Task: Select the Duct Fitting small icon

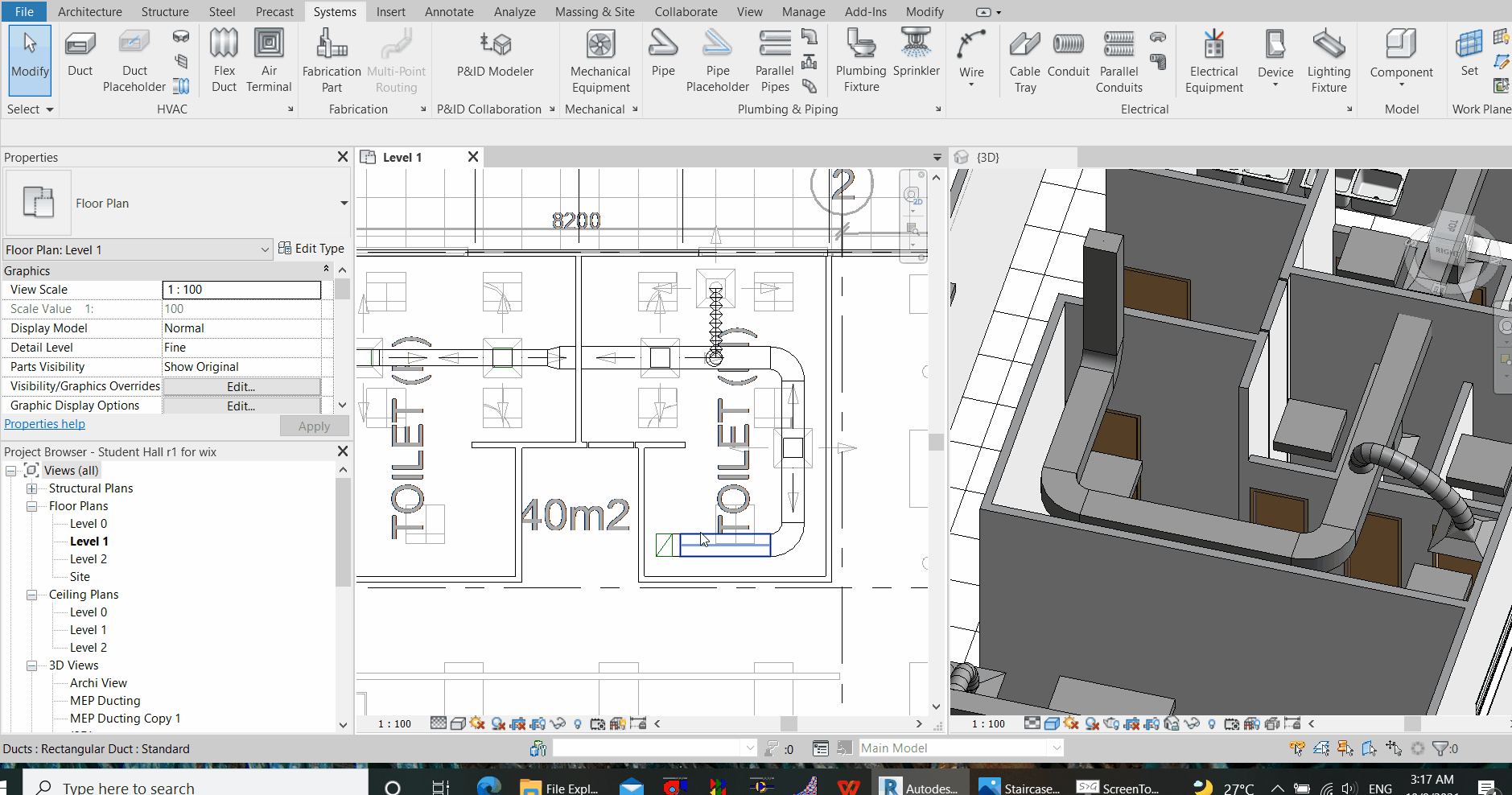Action: [x=181, y=37]
